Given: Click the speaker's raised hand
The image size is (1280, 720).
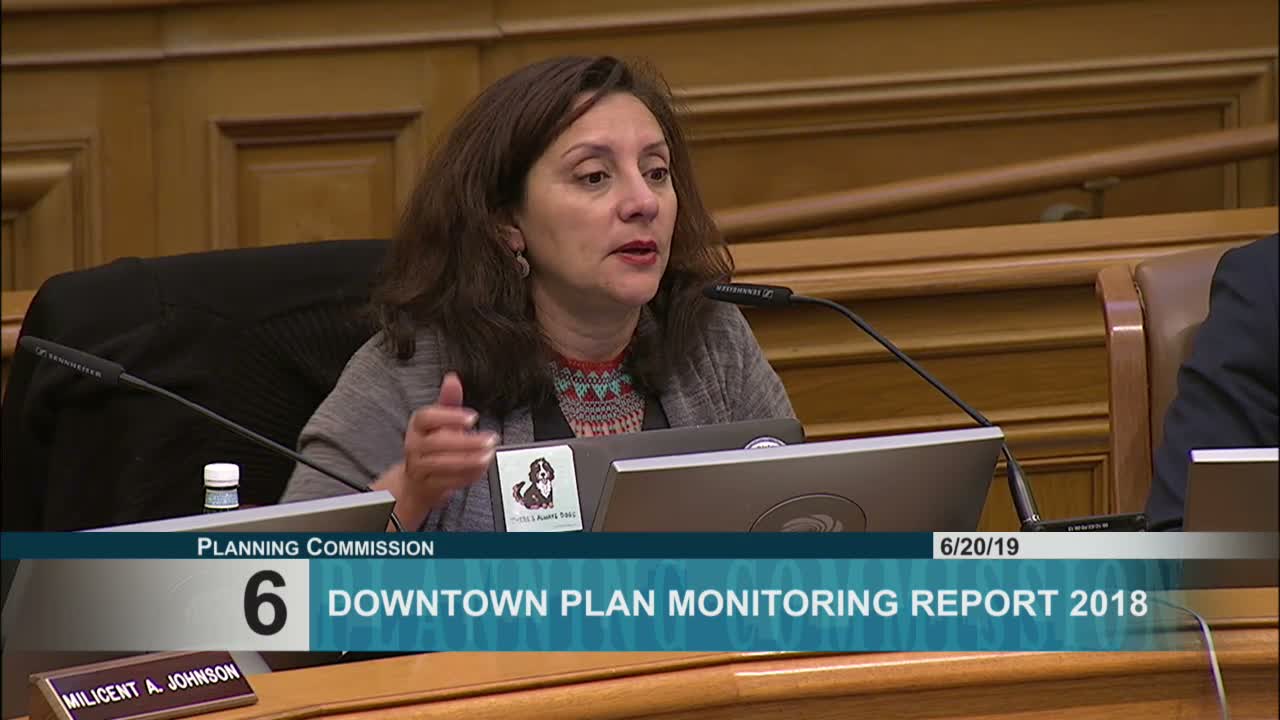Looking at the screenshot, I should [443, 445].
